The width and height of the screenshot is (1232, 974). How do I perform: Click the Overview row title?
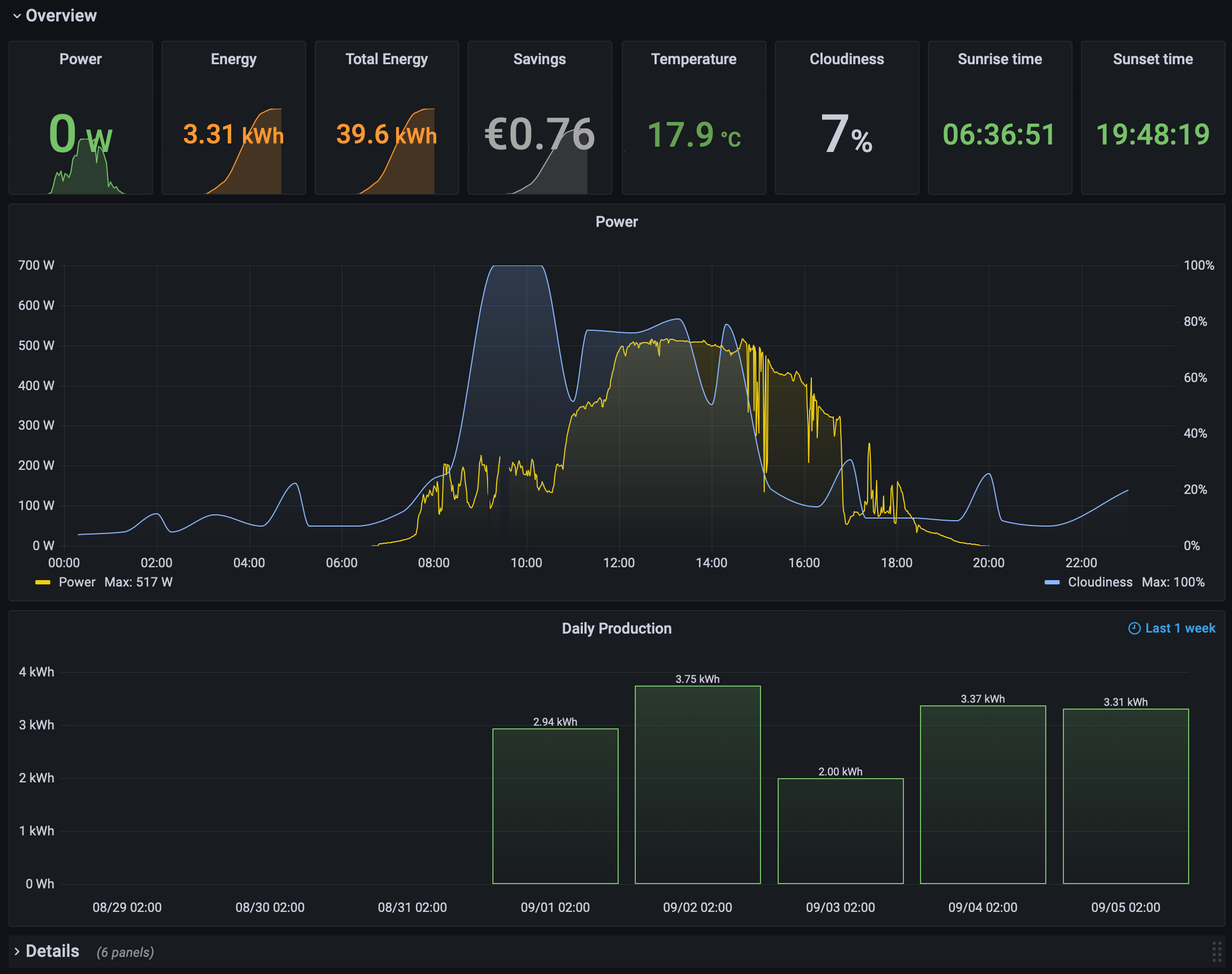coord(61,16)
